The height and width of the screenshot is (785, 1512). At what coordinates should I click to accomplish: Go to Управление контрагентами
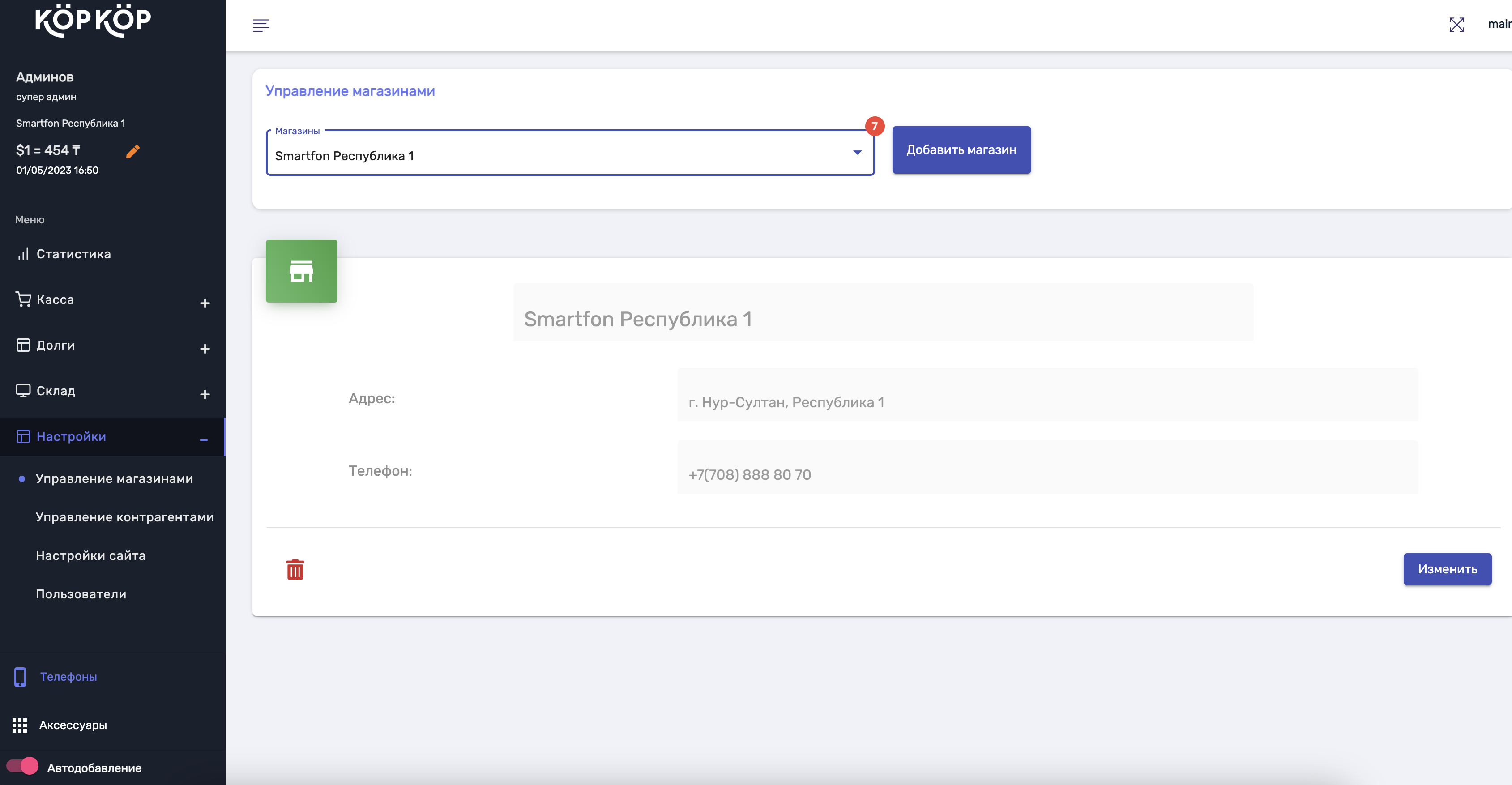tap(124, 517)
